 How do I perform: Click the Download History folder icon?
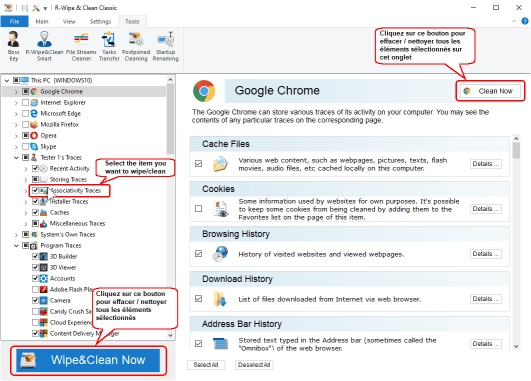(x=220, y=299)
